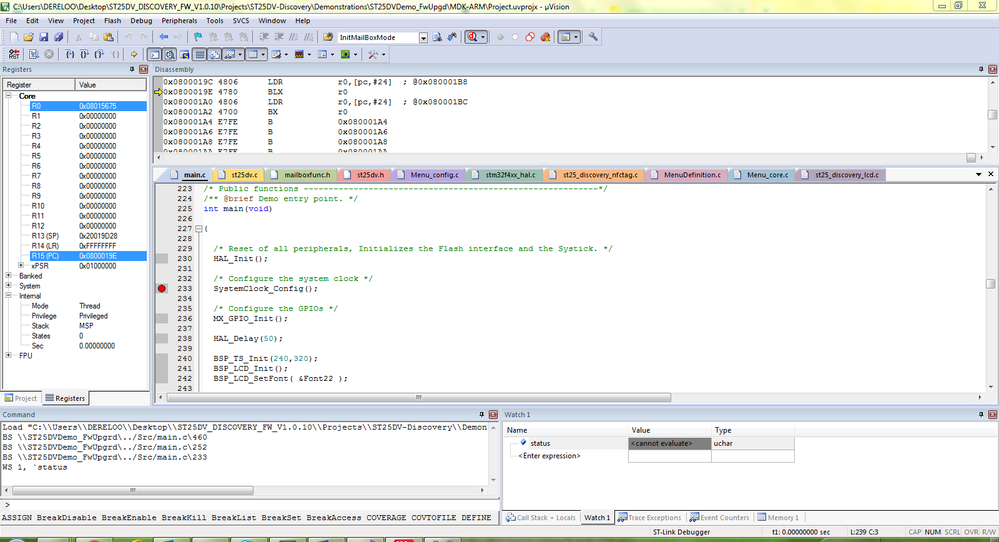
Task: Expand the xPSR register node
Action: pyautogui.click(x=21, y=266)
